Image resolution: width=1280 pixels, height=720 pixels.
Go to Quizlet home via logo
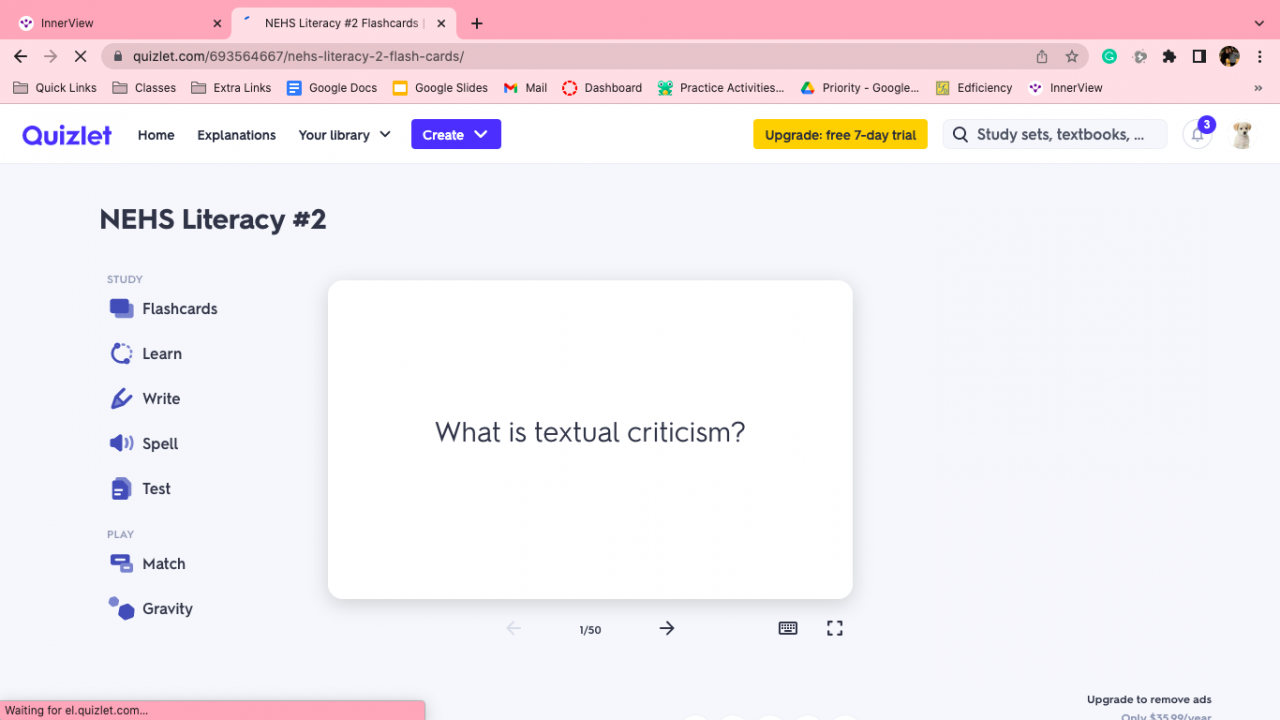(67, 135)
